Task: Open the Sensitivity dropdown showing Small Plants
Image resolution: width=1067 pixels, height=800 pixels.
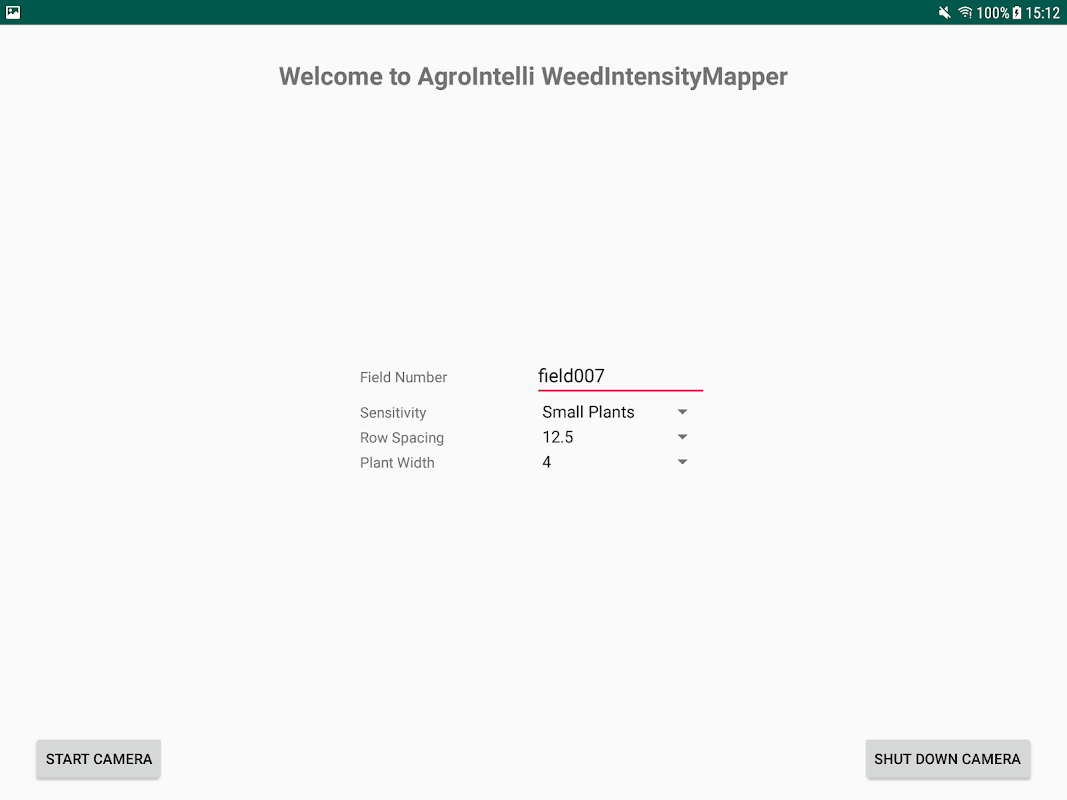Action: tap(615, 412)
